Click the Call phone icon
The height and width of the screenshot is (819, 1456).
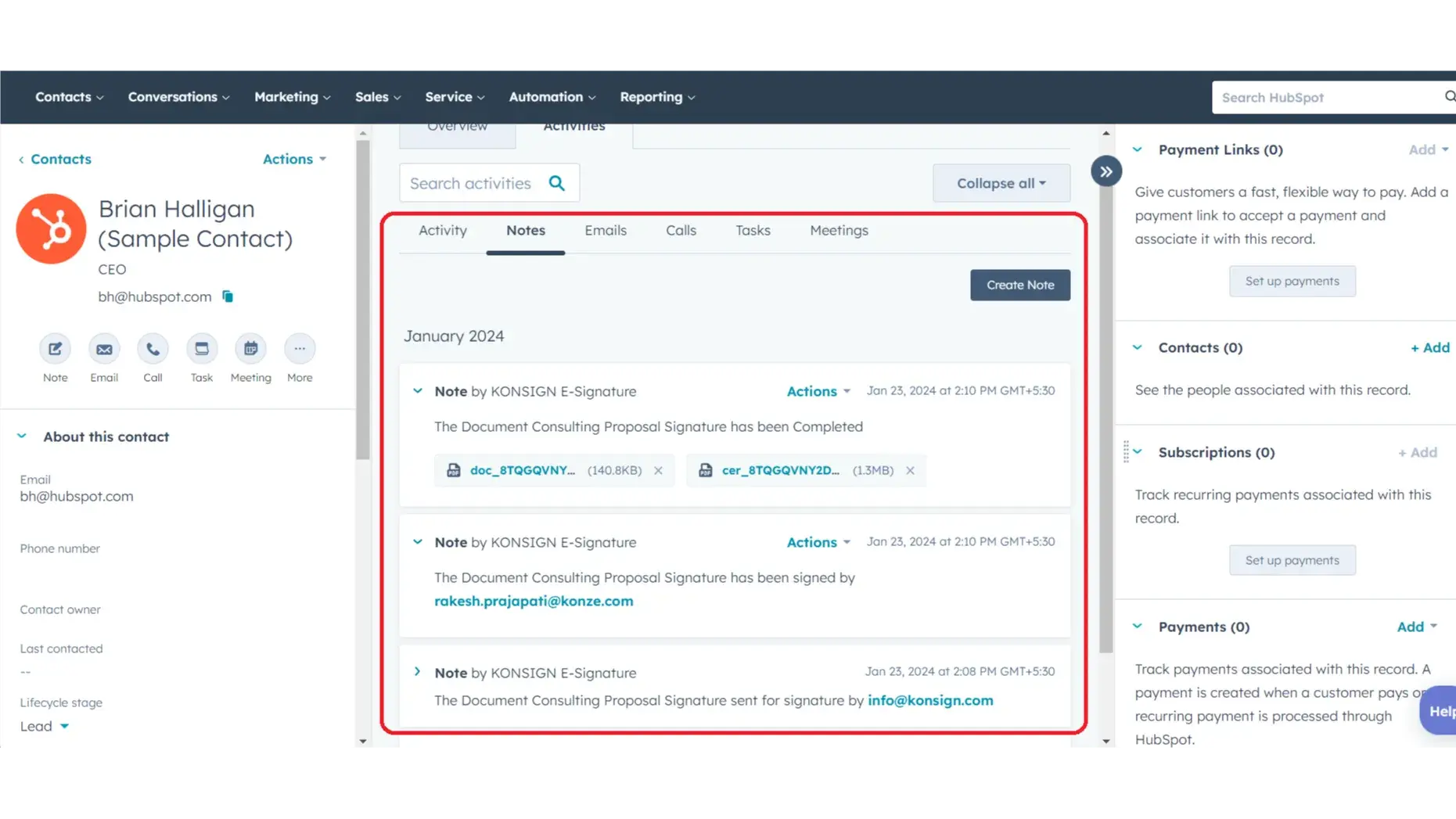click(x=153, y=349)
